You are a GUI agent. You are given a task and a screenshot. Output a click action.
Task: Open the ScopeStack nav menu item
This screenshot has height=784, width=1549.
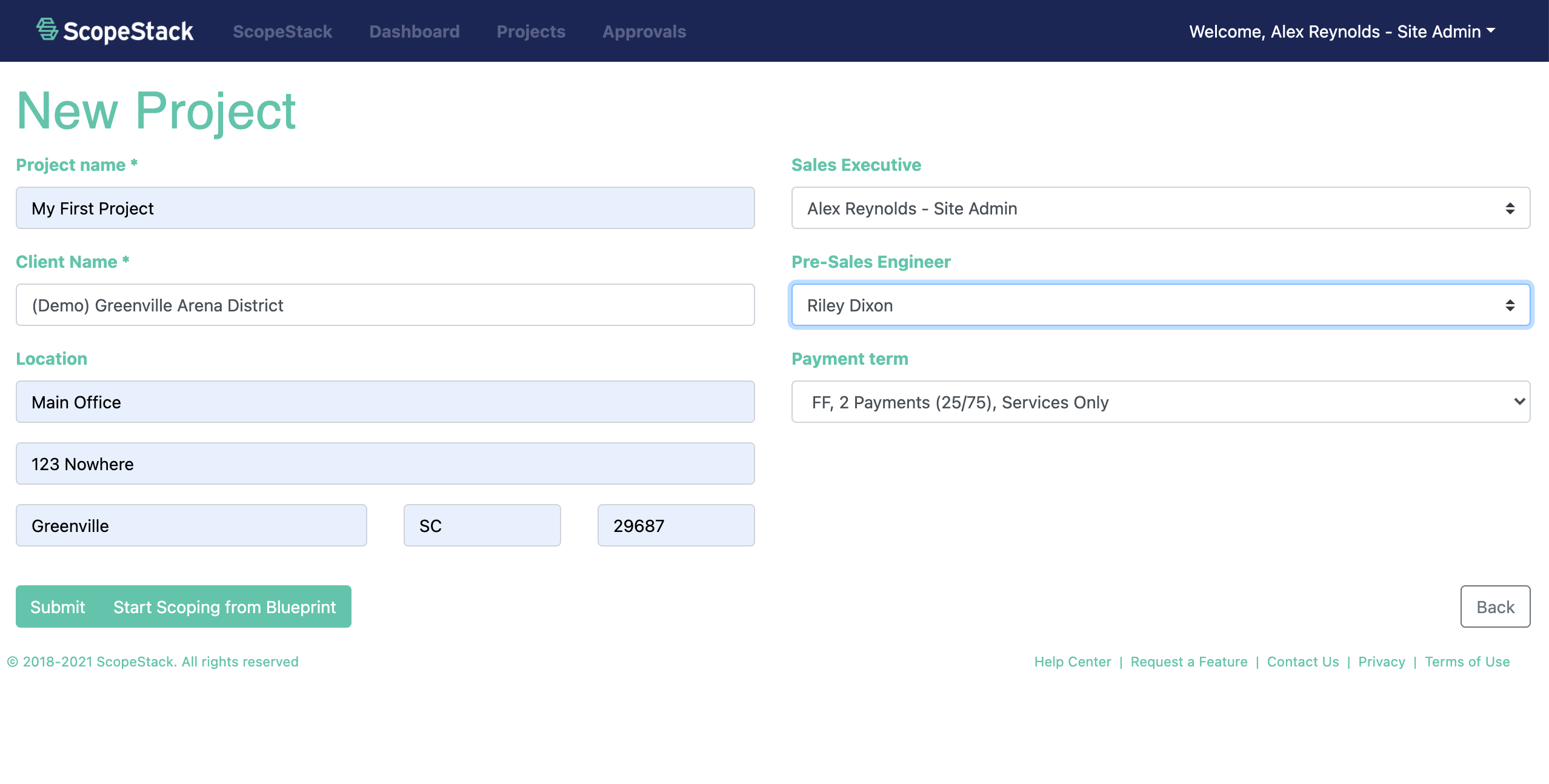click(282, 32)
